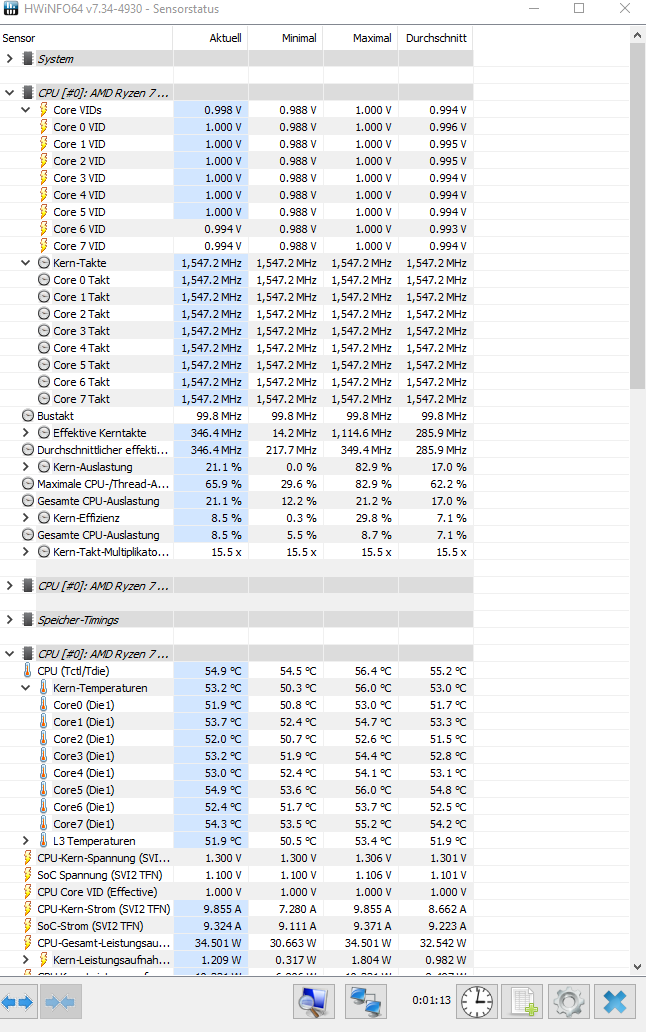Click the Aktuell column header
This screenshot has height=1032, width=646.
[211, 38]
